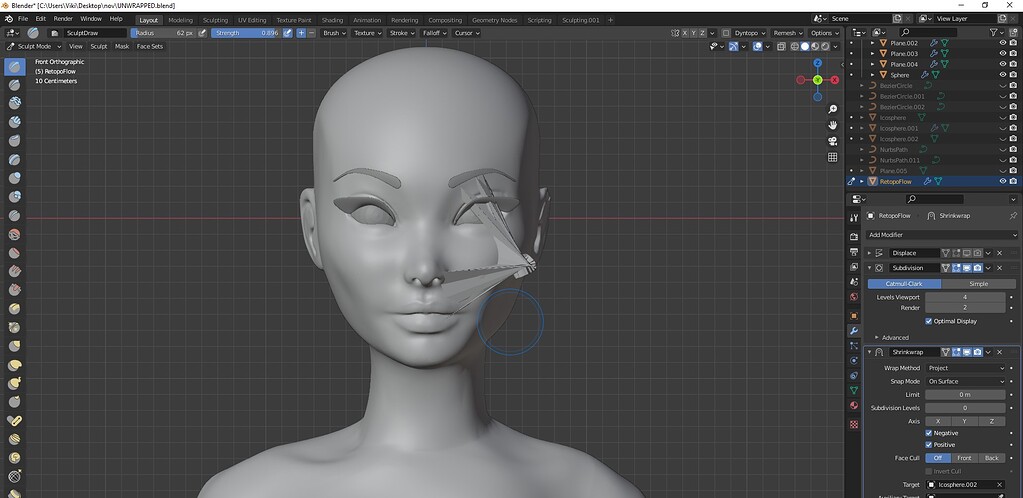Remove the Shrinkwrap modifier with X

[1000, 352]
